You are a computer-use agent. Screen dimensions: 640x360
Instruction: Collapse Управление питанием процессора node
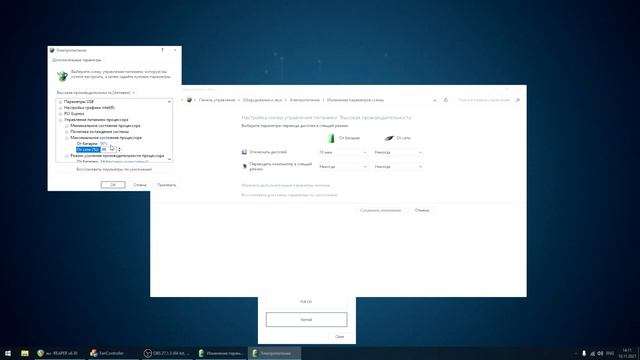tap(60, 120)
